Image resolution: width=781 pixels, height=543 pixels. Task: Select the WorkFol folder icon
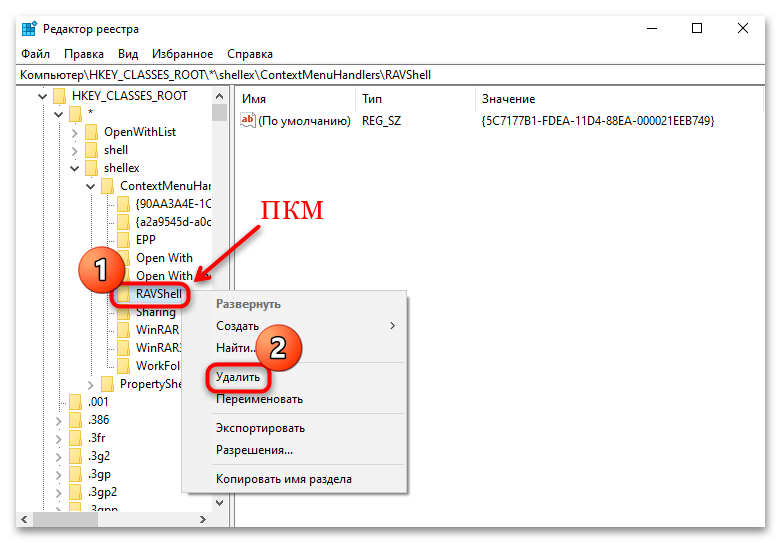(123, 366)
